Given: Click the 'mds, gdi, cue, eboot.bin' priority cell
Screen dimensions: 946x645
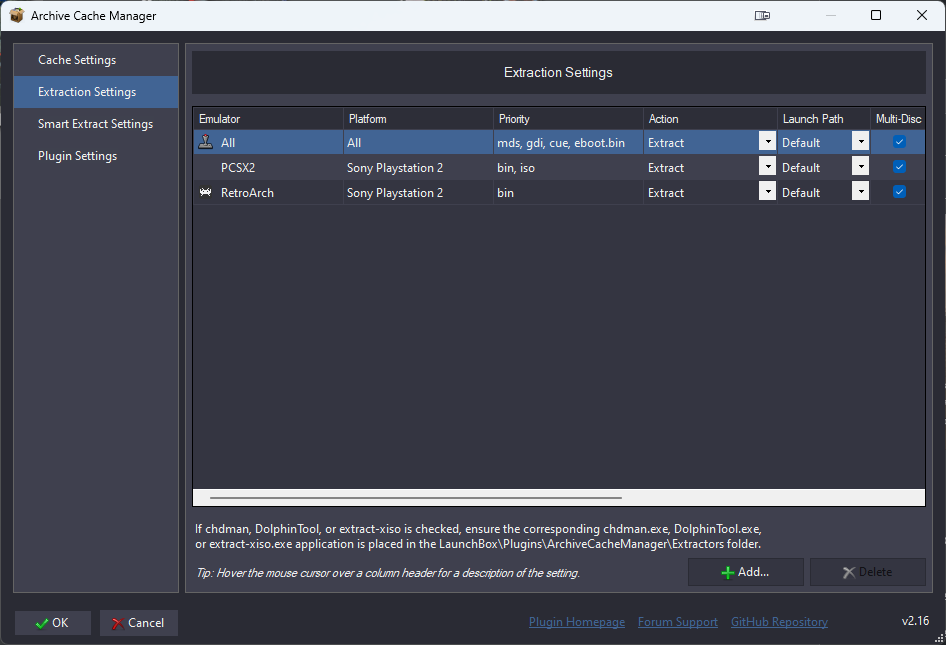Looking at the screenshot, I should [x=568, y=143].
